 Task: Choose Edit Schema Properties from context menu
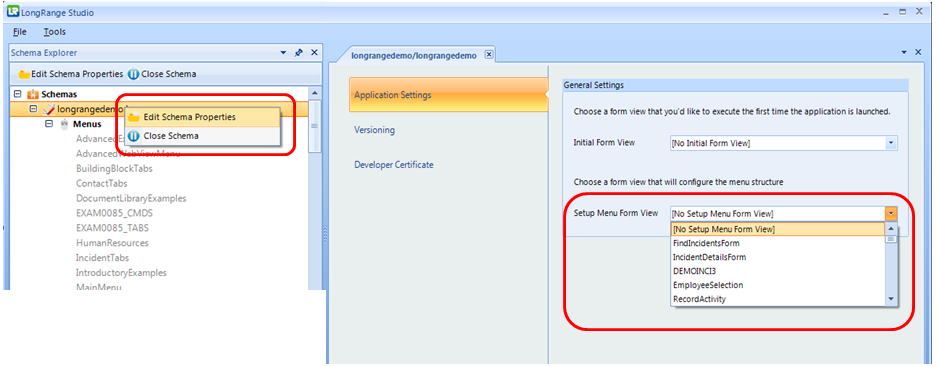point(202,117)
